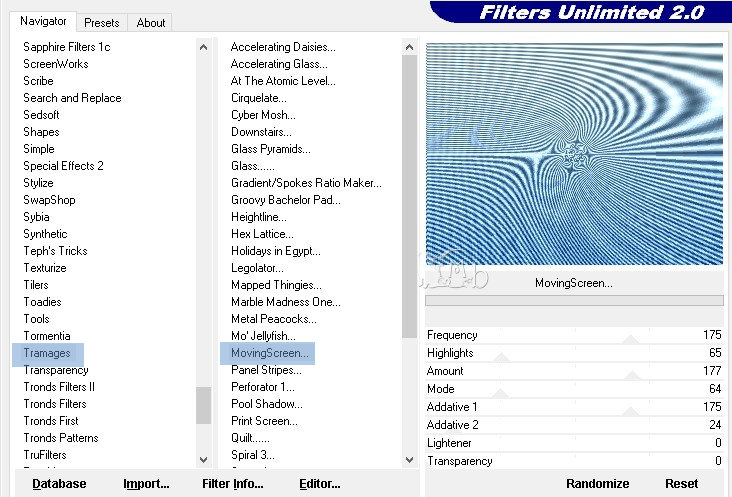The height and width of the screenshot is (497, 732).
Task: Select Teph's Tricks category
Action: pyautogui.click(x=55, y=251)
